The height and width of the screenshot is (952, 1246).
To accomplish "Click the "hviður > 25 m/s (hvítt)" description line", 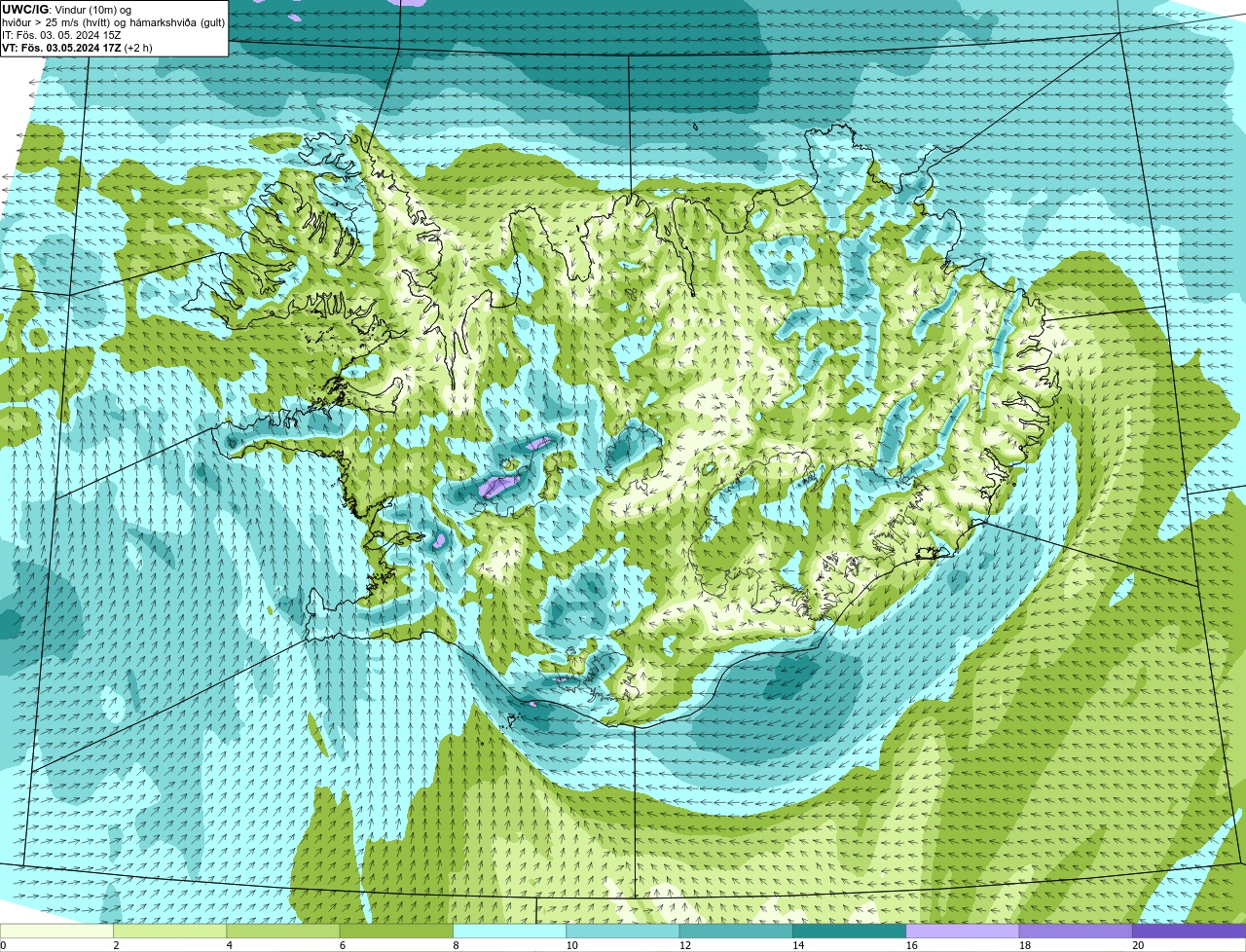I will (x=113, y=22).
